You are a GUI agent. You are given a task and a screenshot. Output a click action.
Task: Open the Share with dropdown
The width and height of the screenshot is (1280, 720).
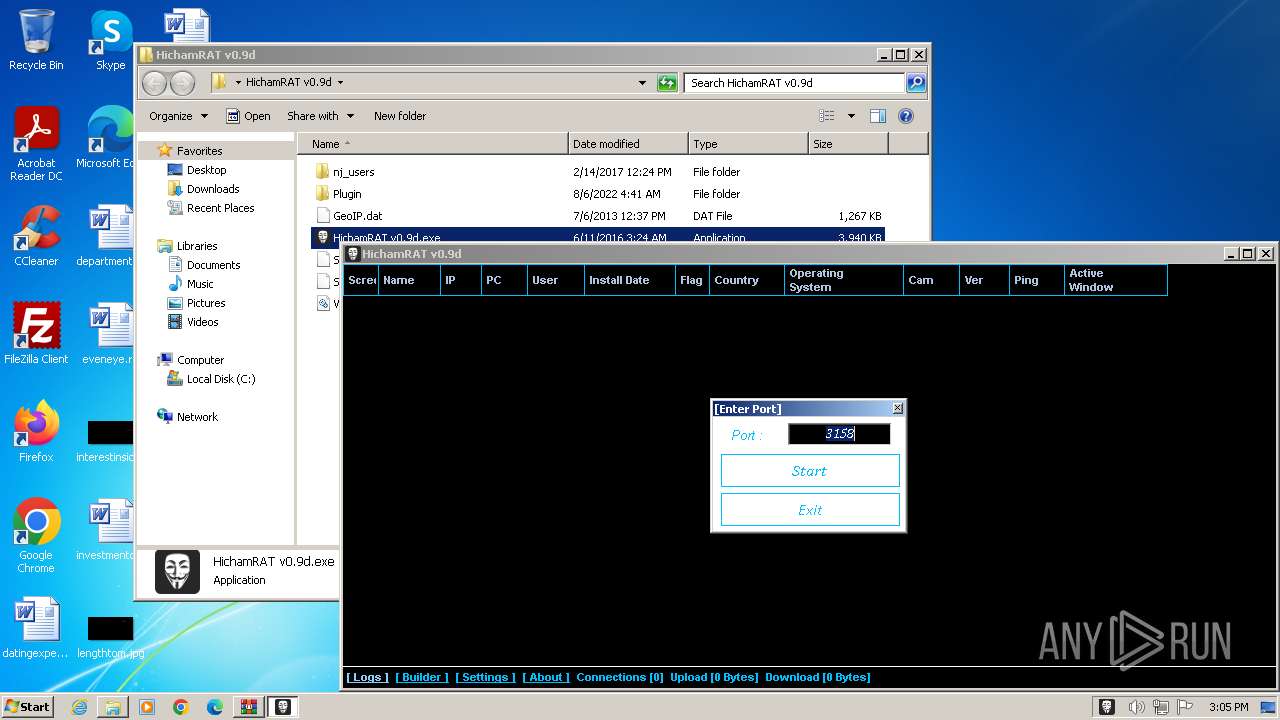(x=320, y=116)
